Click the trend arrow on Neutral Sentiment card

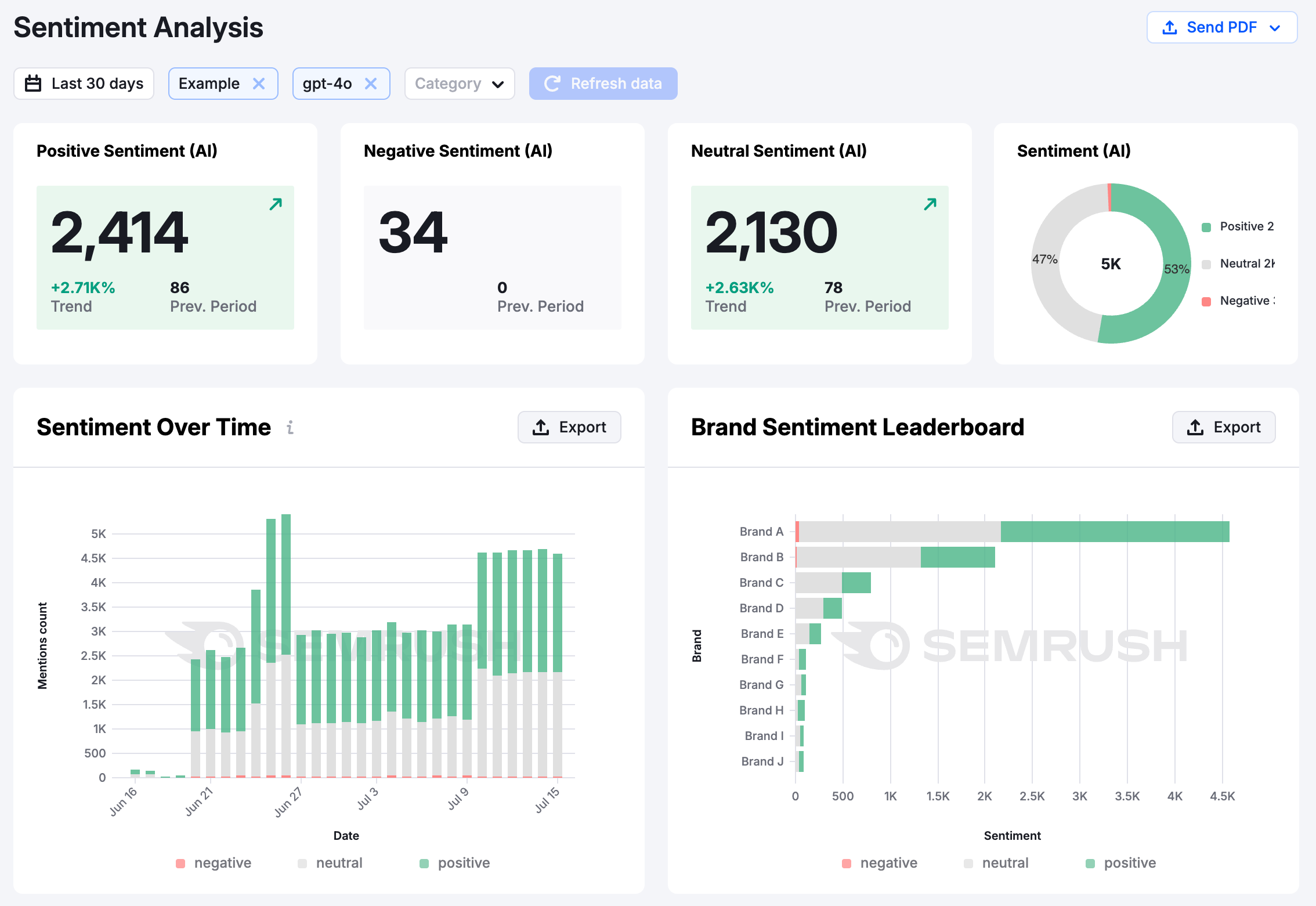point(930,204)
